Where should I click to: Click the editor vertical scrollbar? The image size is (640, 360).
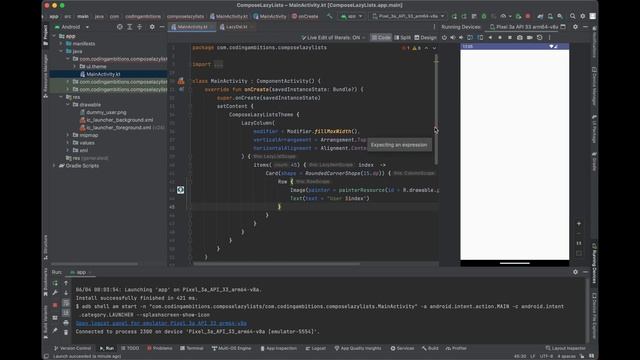[x=436, y=110]
